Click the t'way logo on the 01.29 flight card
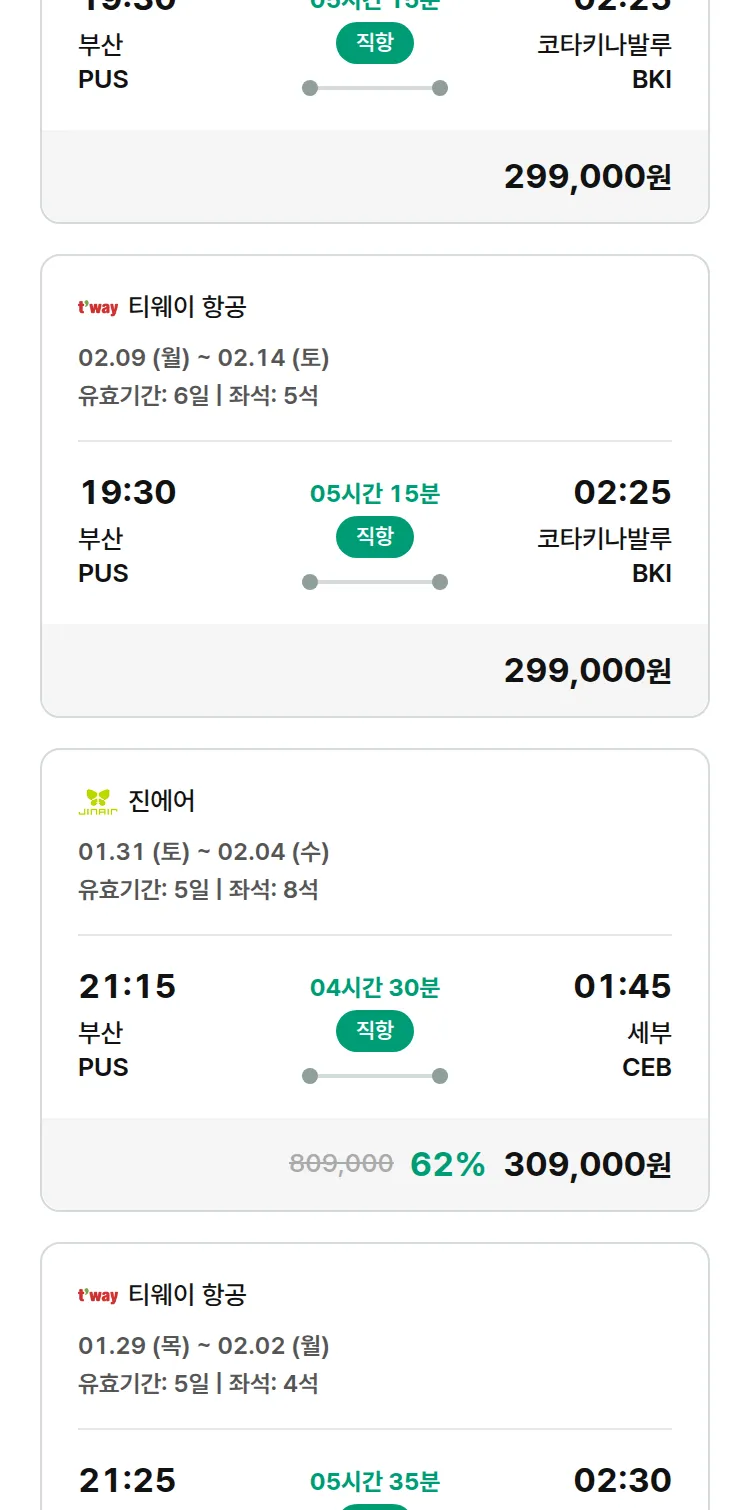The height and width of the screenshot is (1510, 750). (98, 1296)
